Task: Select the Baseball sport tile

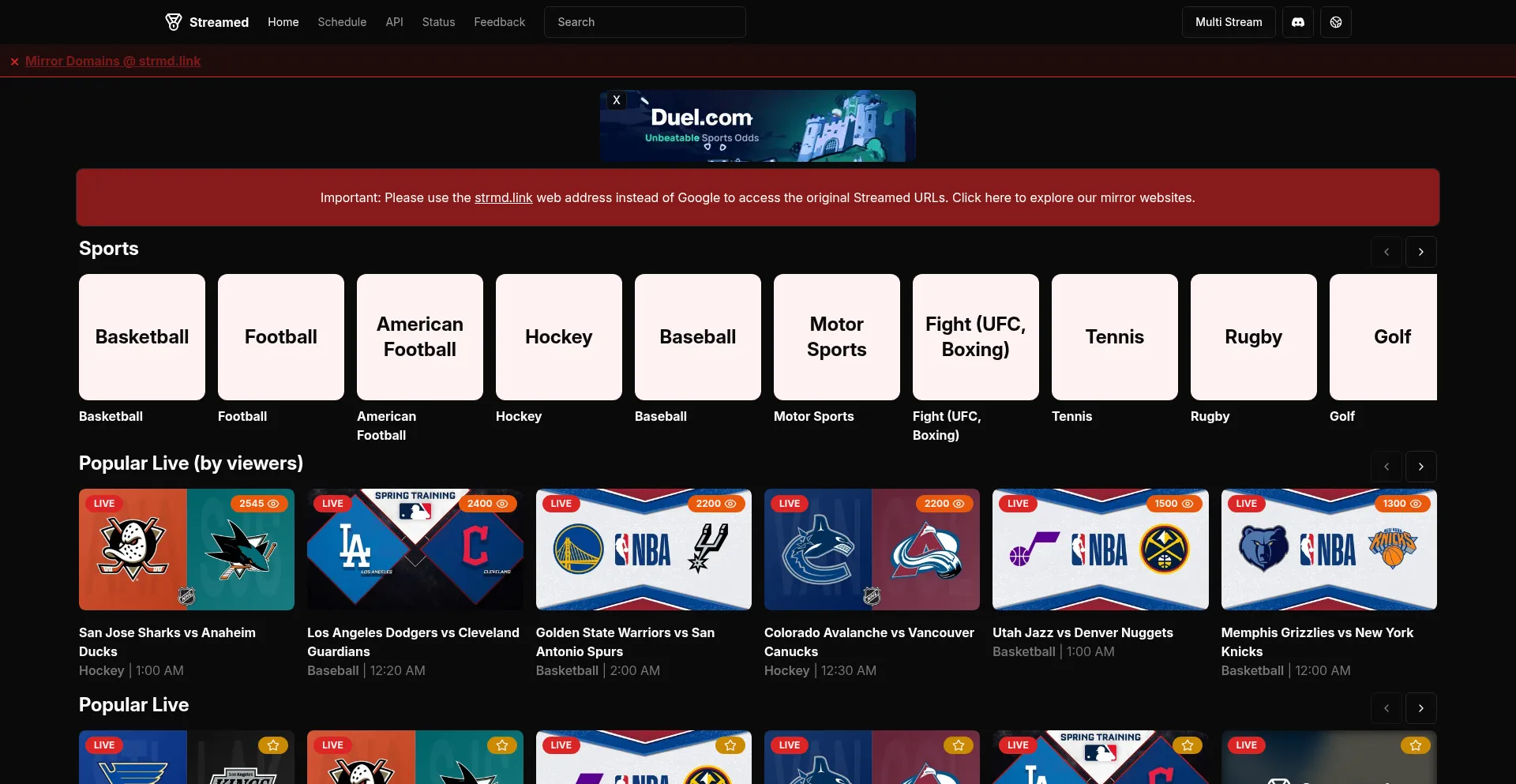Action: (698, 337)
